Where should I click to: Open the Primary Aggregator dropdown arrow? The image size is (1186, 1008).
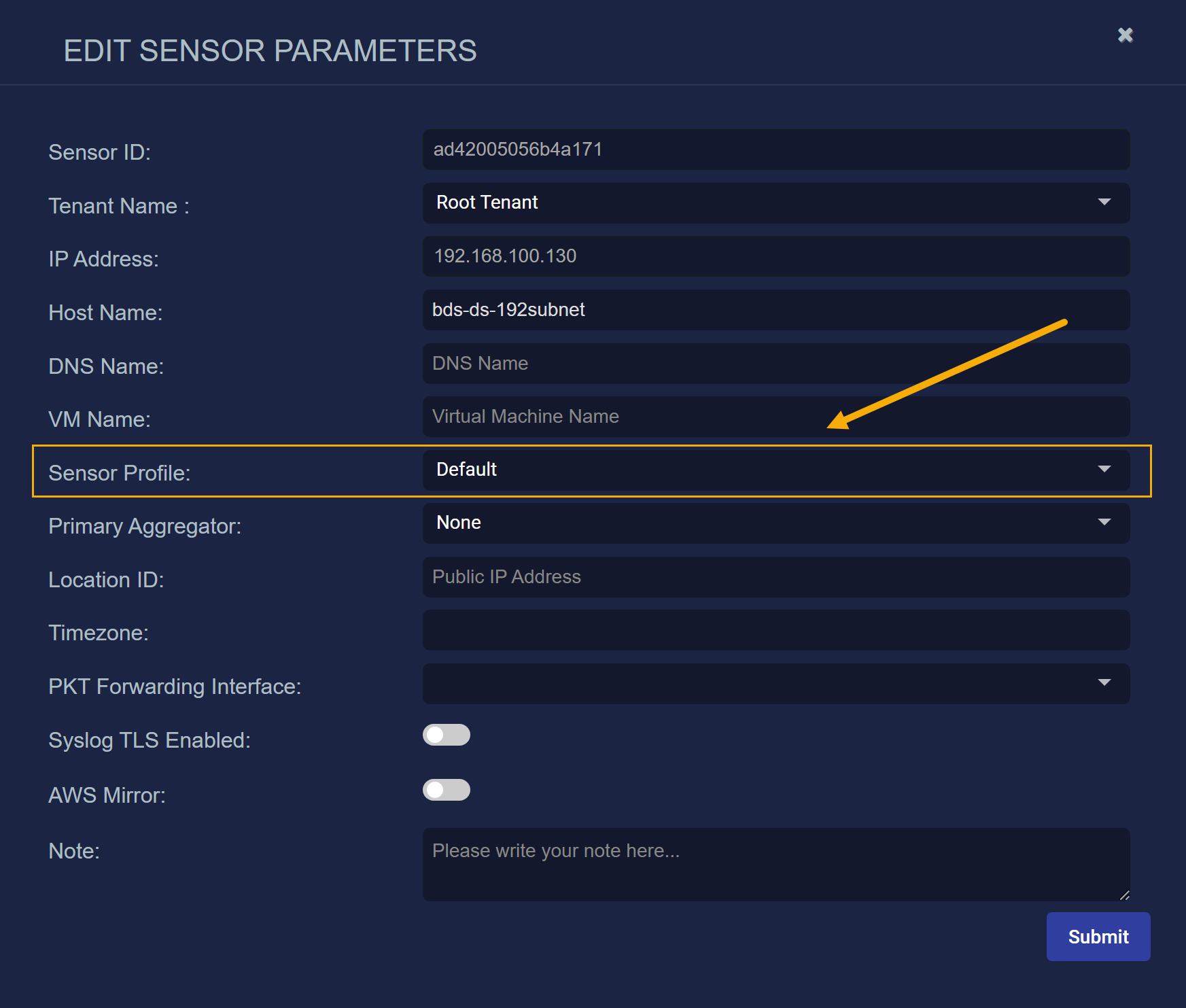(x=1104, y=523)
